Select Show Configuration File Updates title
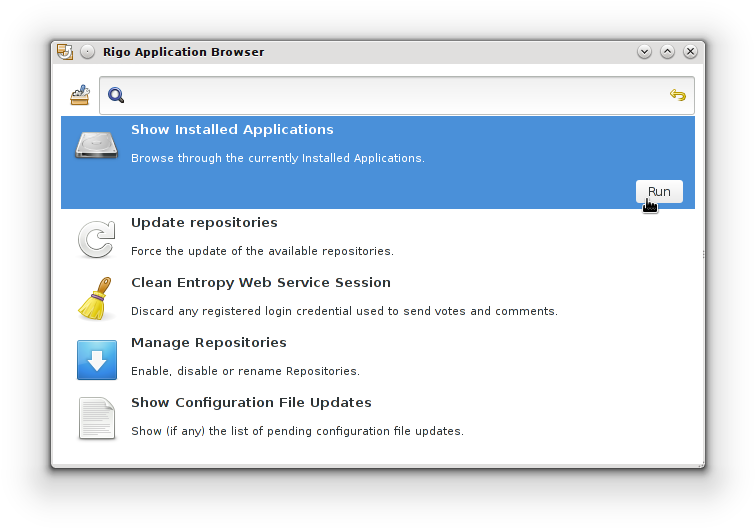This screenshot has width=755, height=528. [251, 402]
